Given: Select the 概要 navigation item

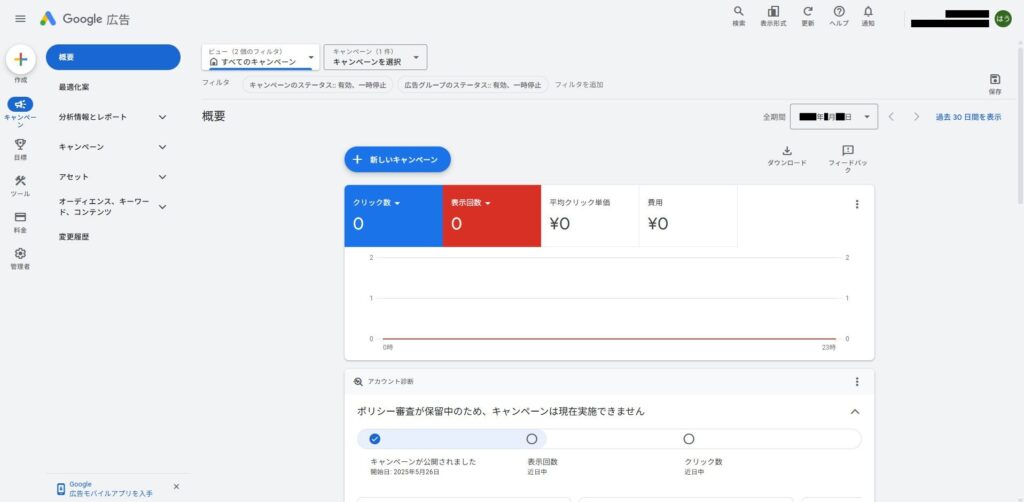Looking at the screenshot, I should tap(113, 57).
